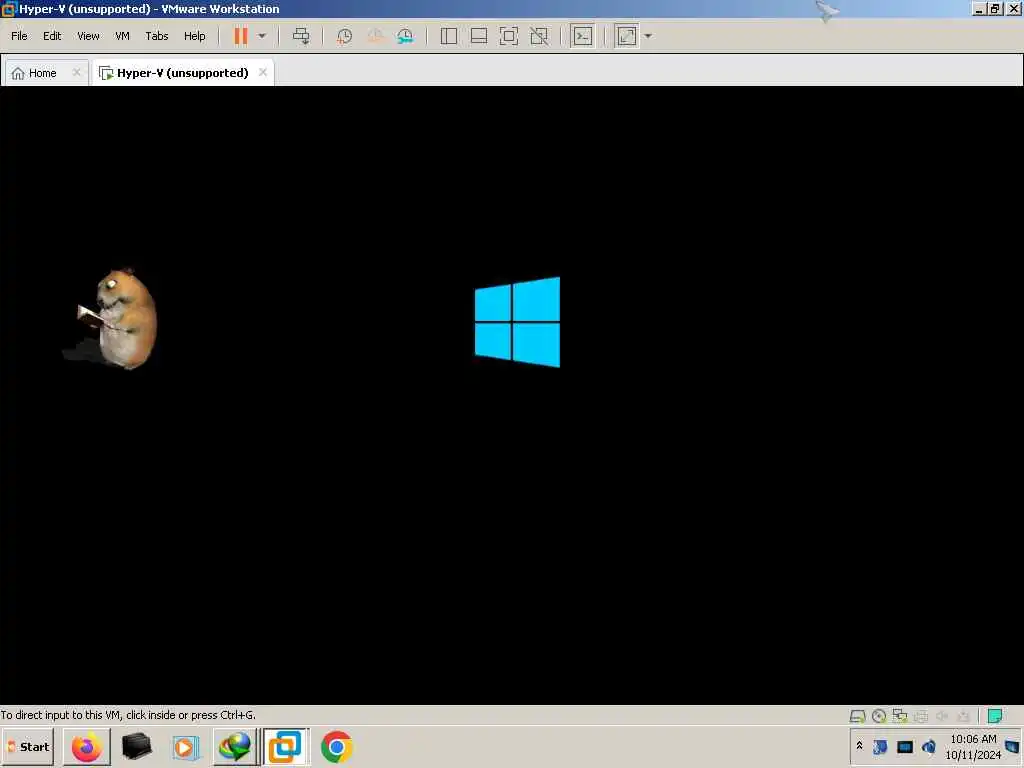Click the hard disk status bar icon
This screenshot has width=1024, height=768.
click(857, 716)
